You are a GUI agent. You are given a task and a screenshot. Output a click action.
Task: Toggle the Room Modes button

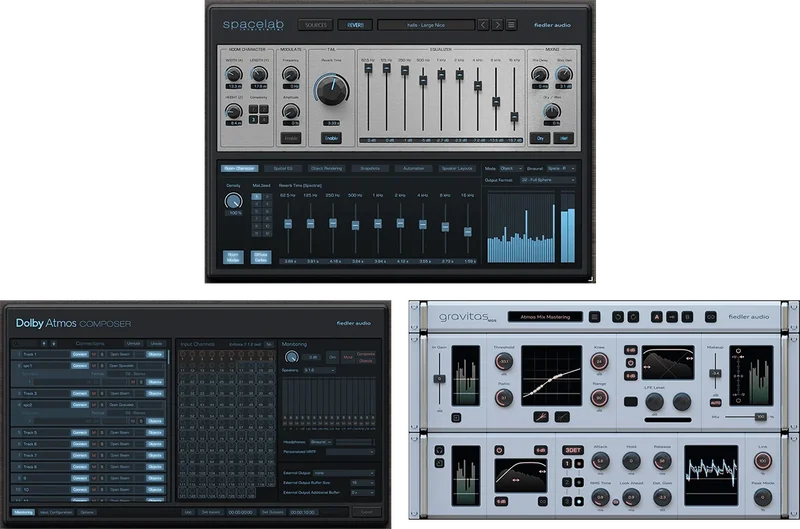pyautogui.click(x=233, y=257)
